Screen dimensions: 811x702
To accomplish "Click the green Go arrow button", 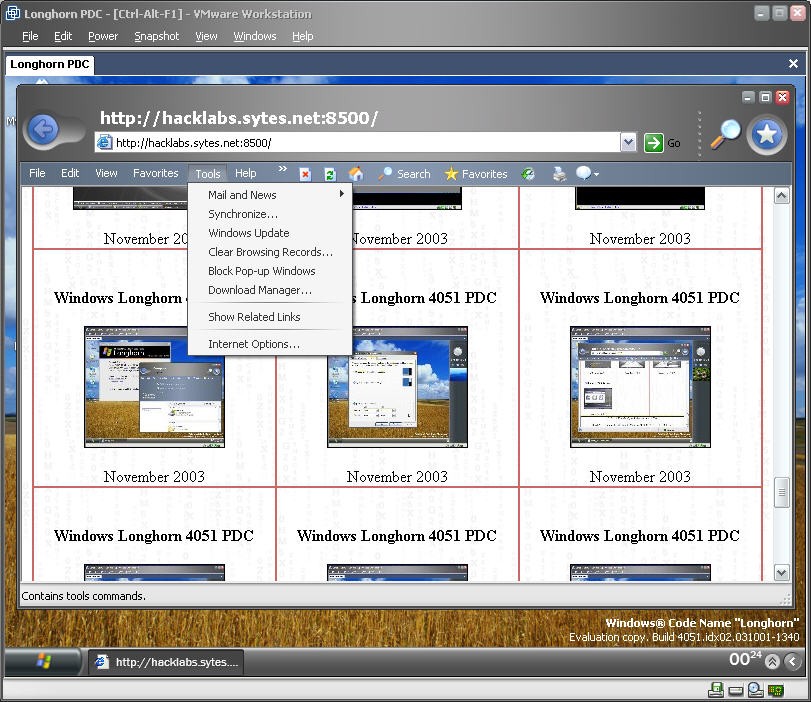I will click(654, 143).
